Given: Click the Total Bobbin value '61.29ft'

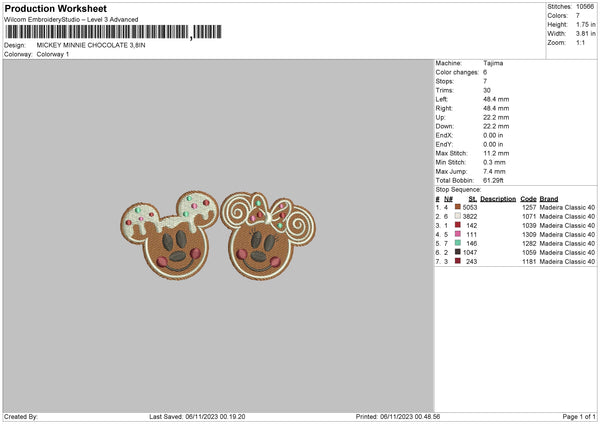Looking at the screenshot, I should [493, 180].
